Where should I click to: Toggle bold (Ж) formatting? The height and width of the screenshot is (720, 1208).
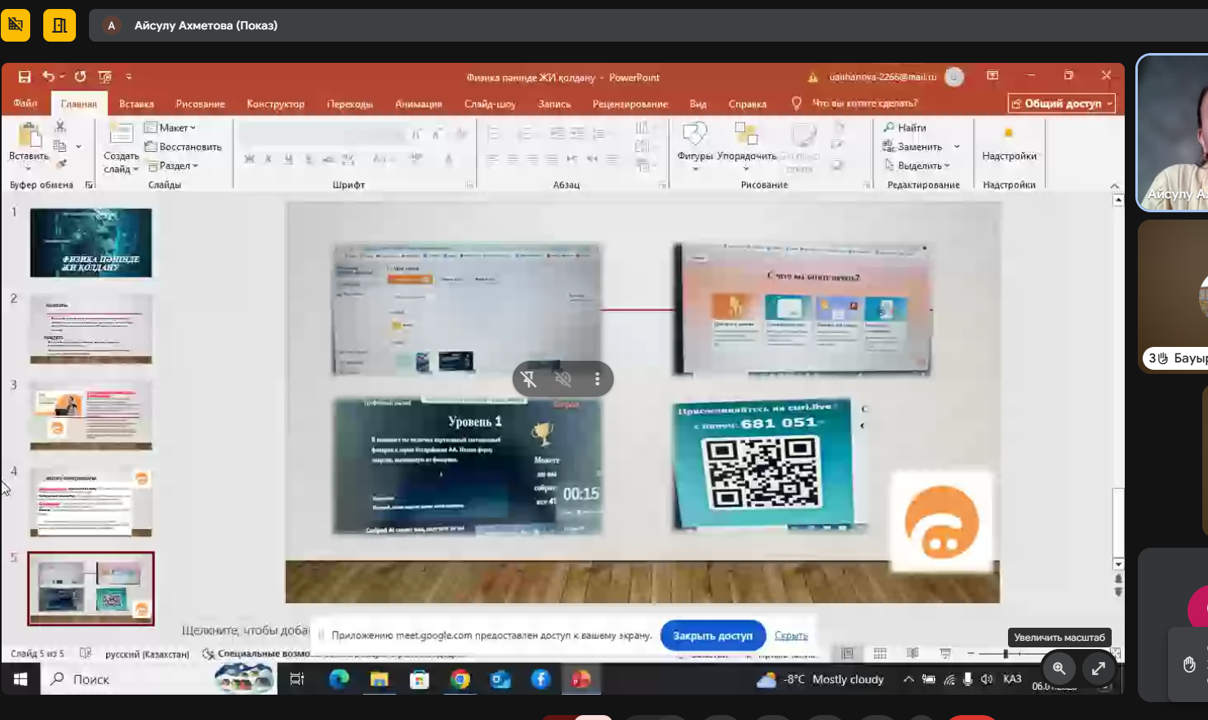tap(249, 159)
